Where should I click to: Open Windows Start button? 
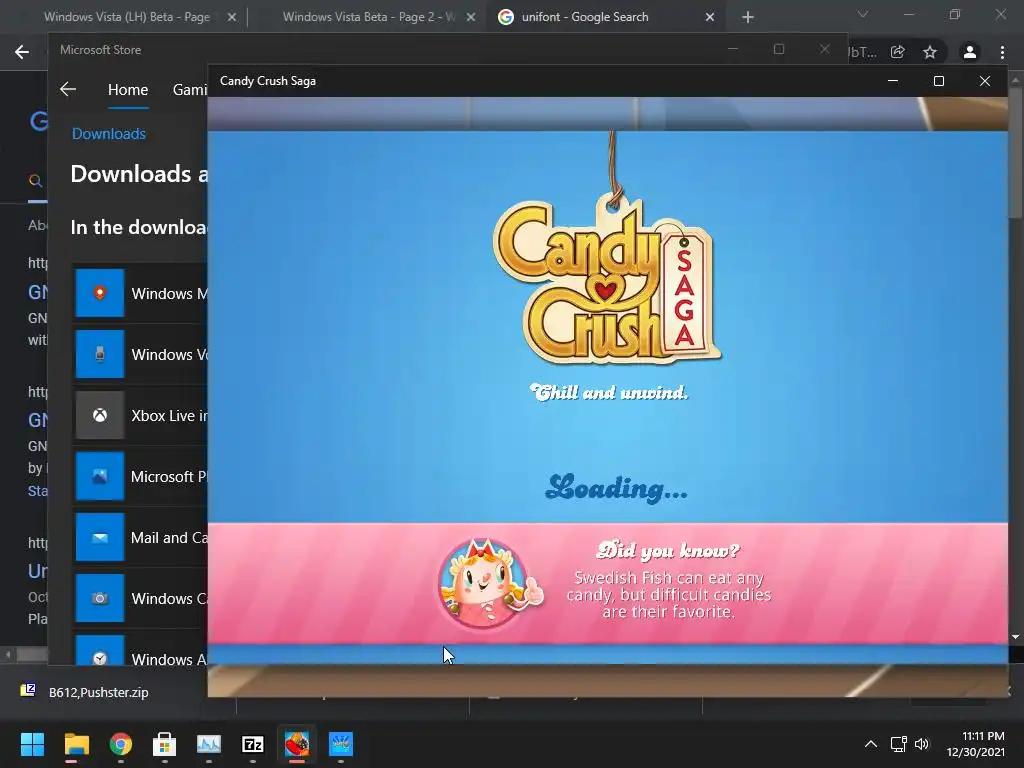click(x=32, y=744)
